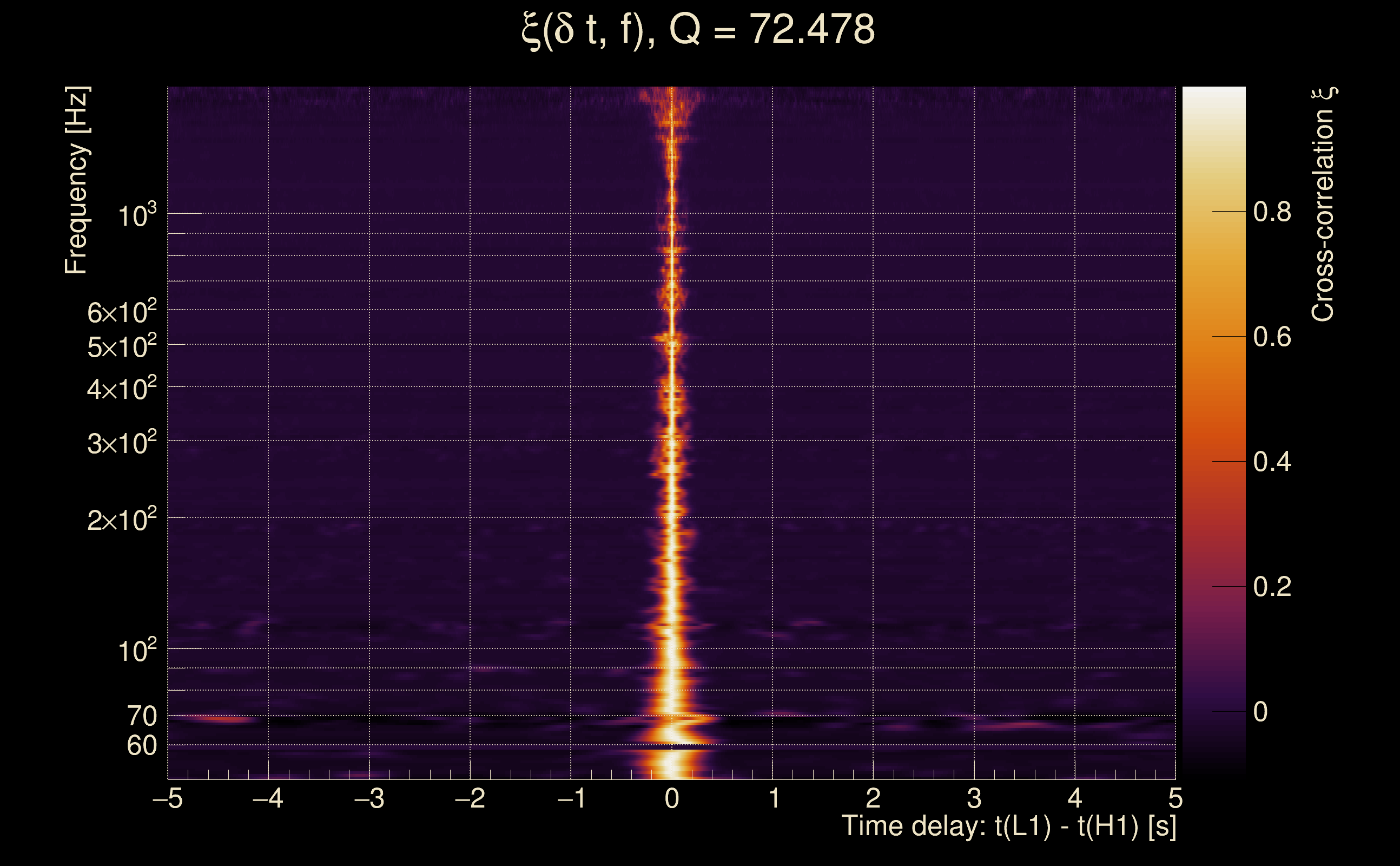Click the x-axis tick label 3
Viewport: 1400px width, 866px height.
(x=974, y=798)
